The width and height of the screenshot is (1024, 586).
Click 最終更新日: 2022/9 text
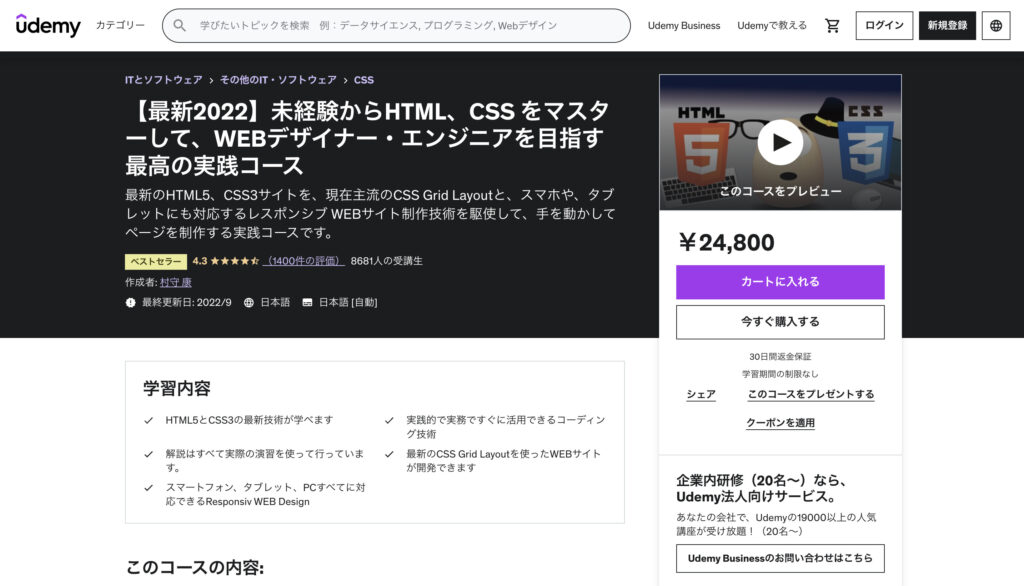point(187,302)
